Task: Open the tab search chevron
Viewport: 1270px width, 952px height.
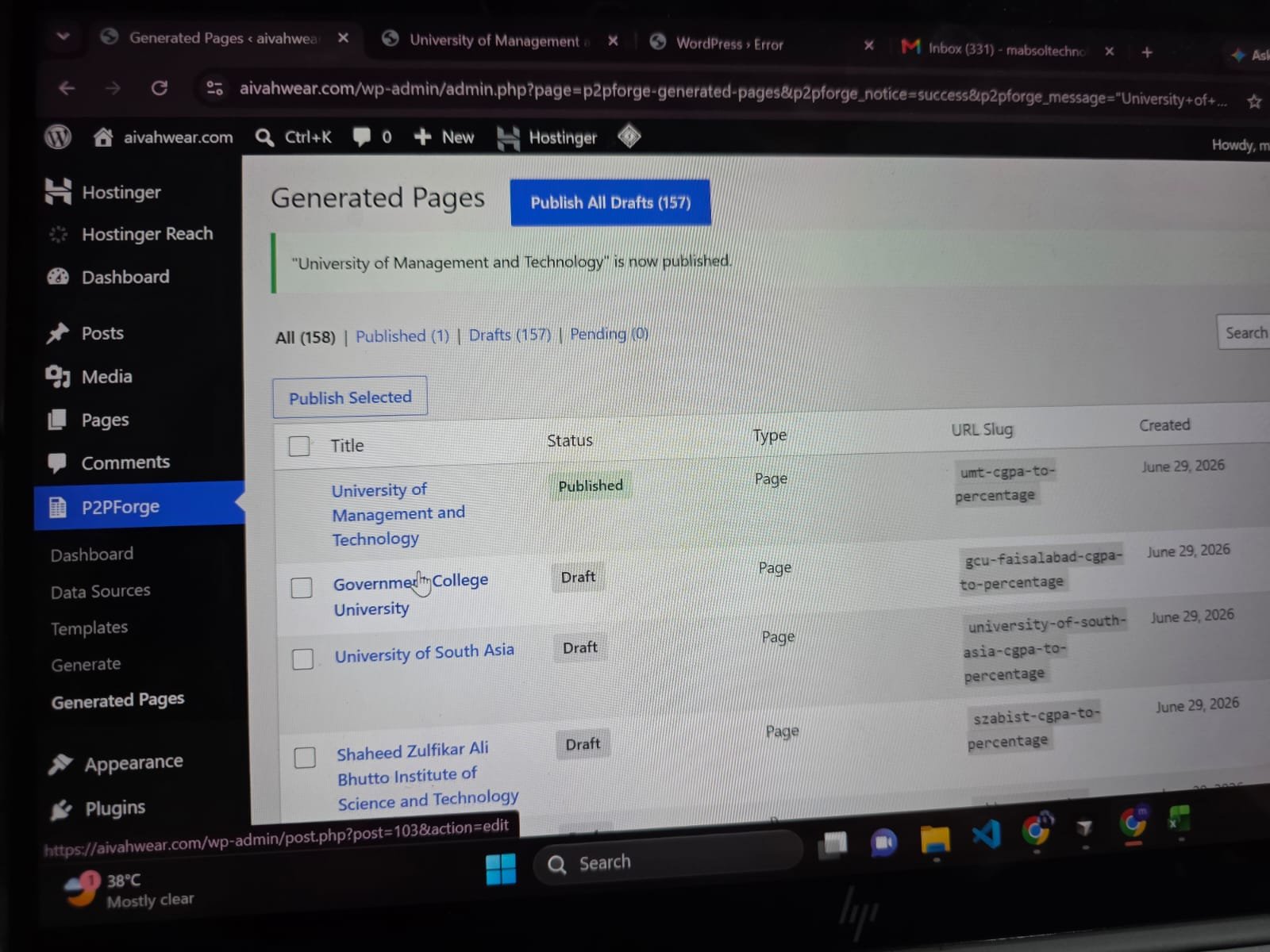Action: click(63, 36)
